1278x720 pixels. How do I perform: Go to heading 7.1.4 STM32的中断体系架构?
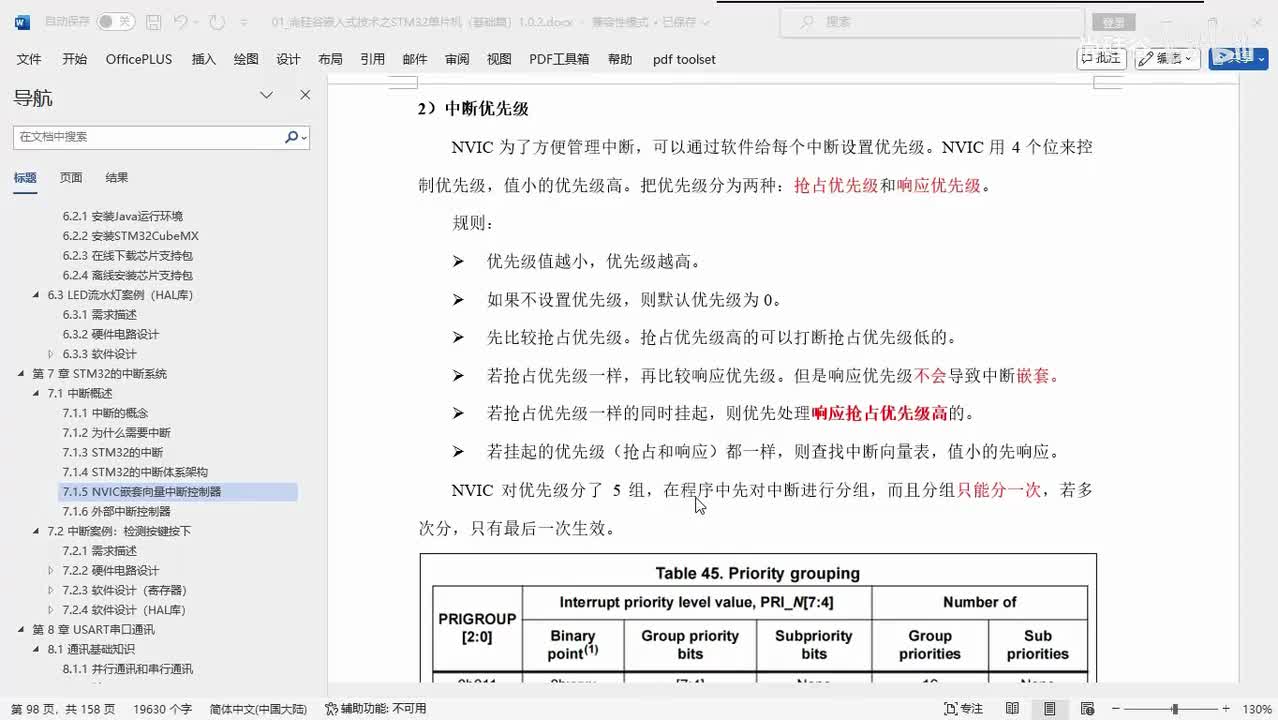(135, 472)
